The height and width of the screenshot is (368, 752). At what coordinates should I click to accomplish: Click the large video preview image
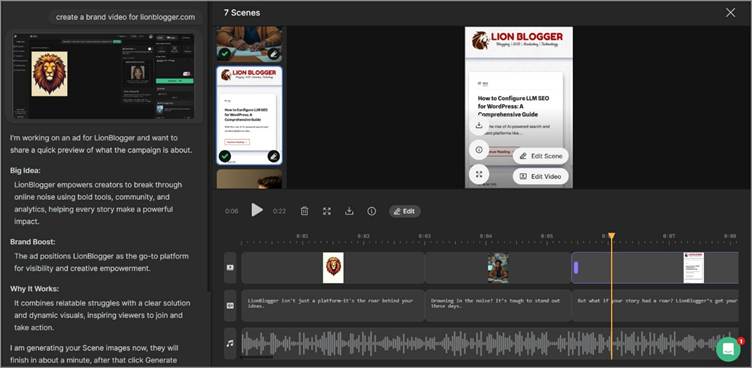[x=518, y=107]
